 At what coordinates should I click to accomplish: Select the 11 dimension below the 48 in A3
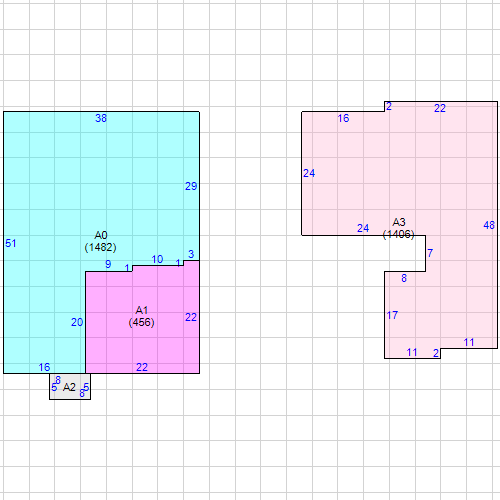[469, 342]
